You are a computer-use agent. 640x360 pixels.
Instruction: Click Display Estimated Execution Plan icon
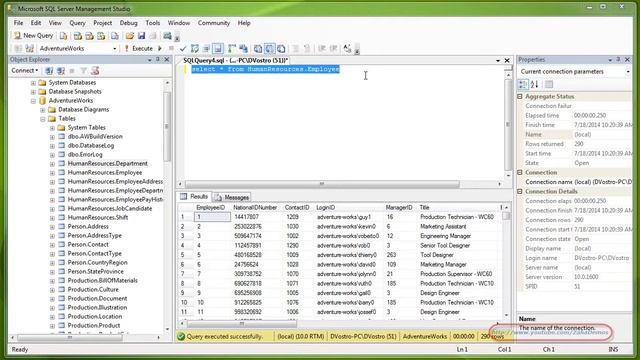coord(195,49)
